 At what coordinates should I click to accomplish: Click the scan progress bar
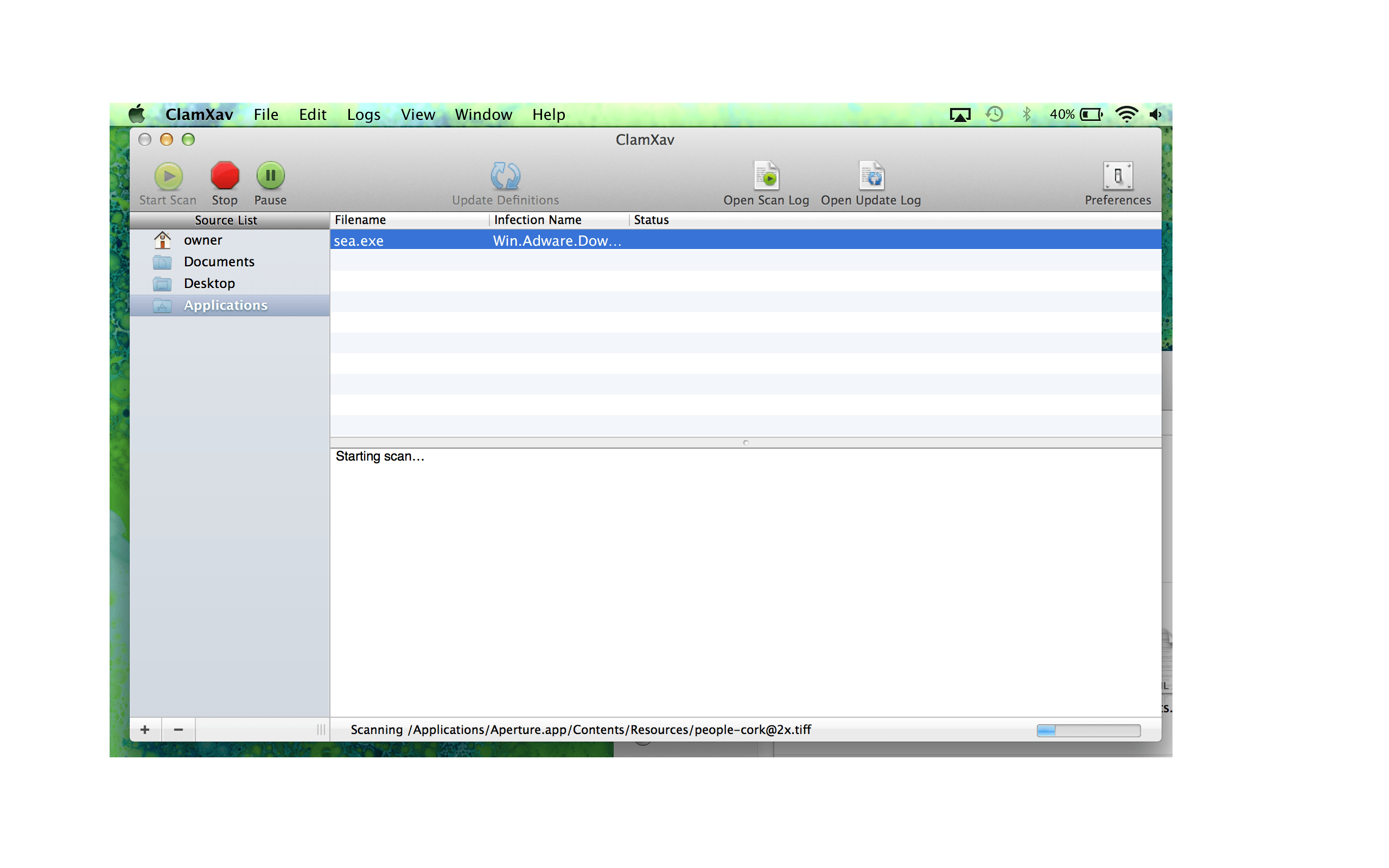[1088, 730]
